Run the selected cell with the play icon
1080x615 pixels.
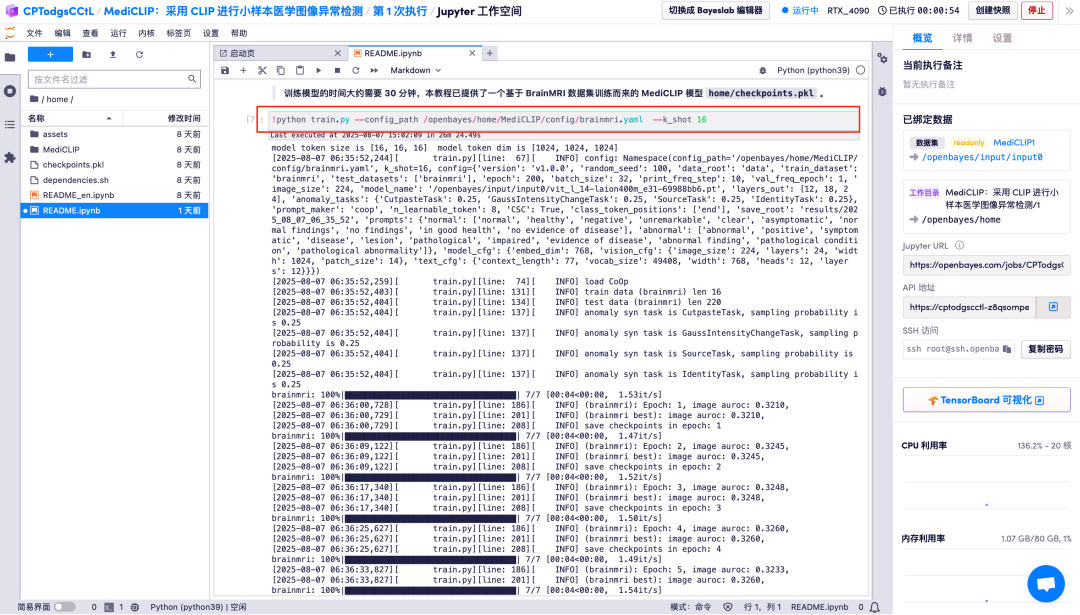click(x=318, y=70)
